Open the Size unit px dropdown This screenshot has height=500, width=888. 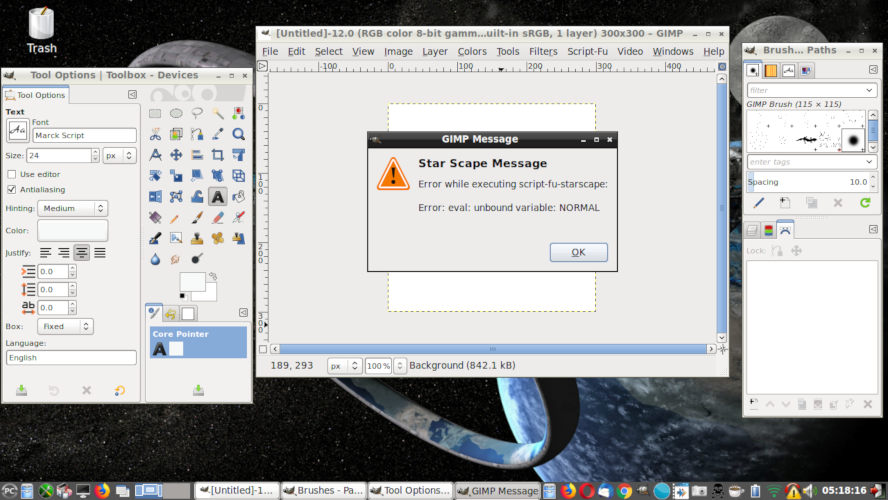pos(119,155)
